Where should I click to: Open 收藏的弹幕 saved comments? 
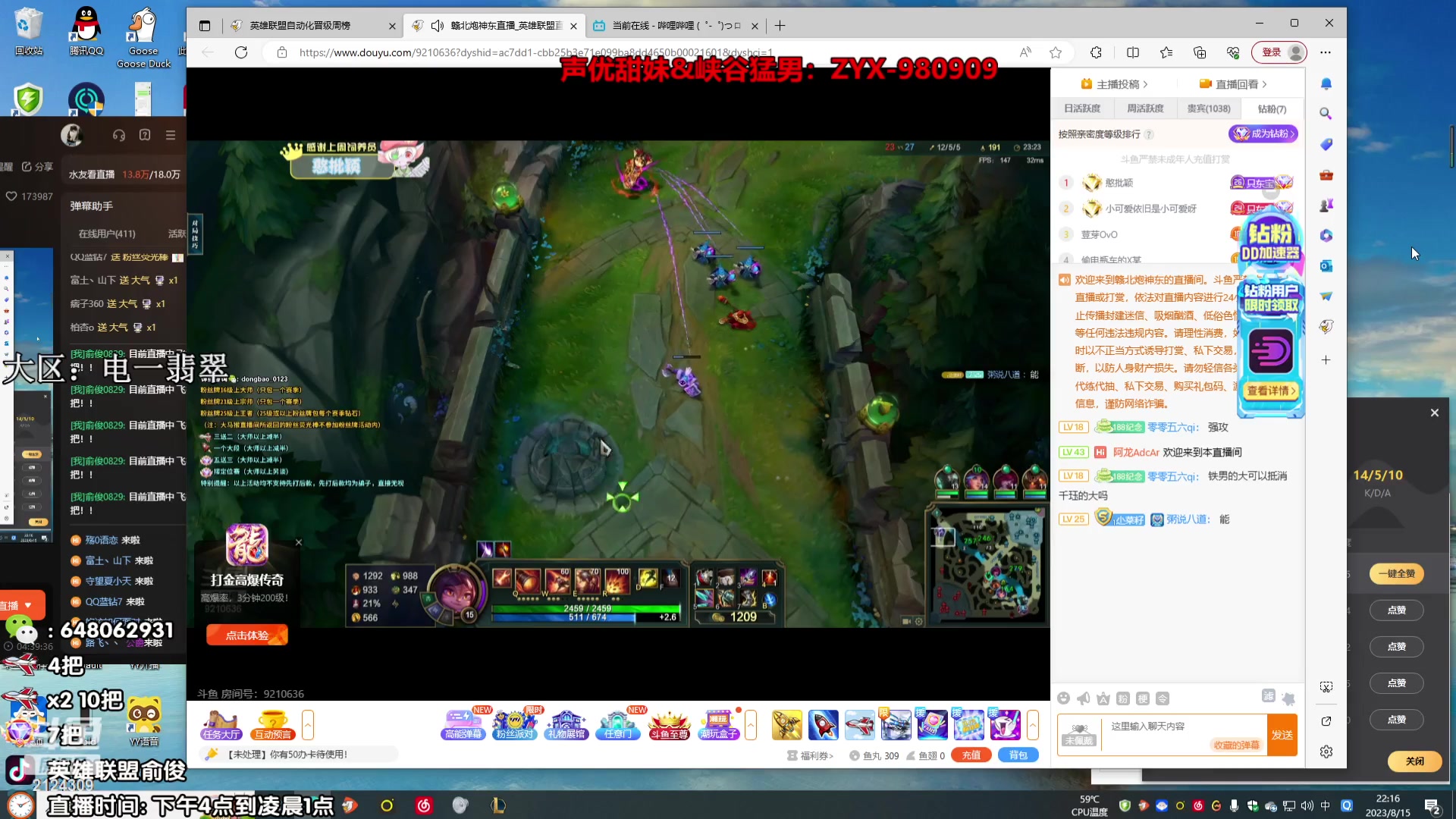tap(1236, 745)
